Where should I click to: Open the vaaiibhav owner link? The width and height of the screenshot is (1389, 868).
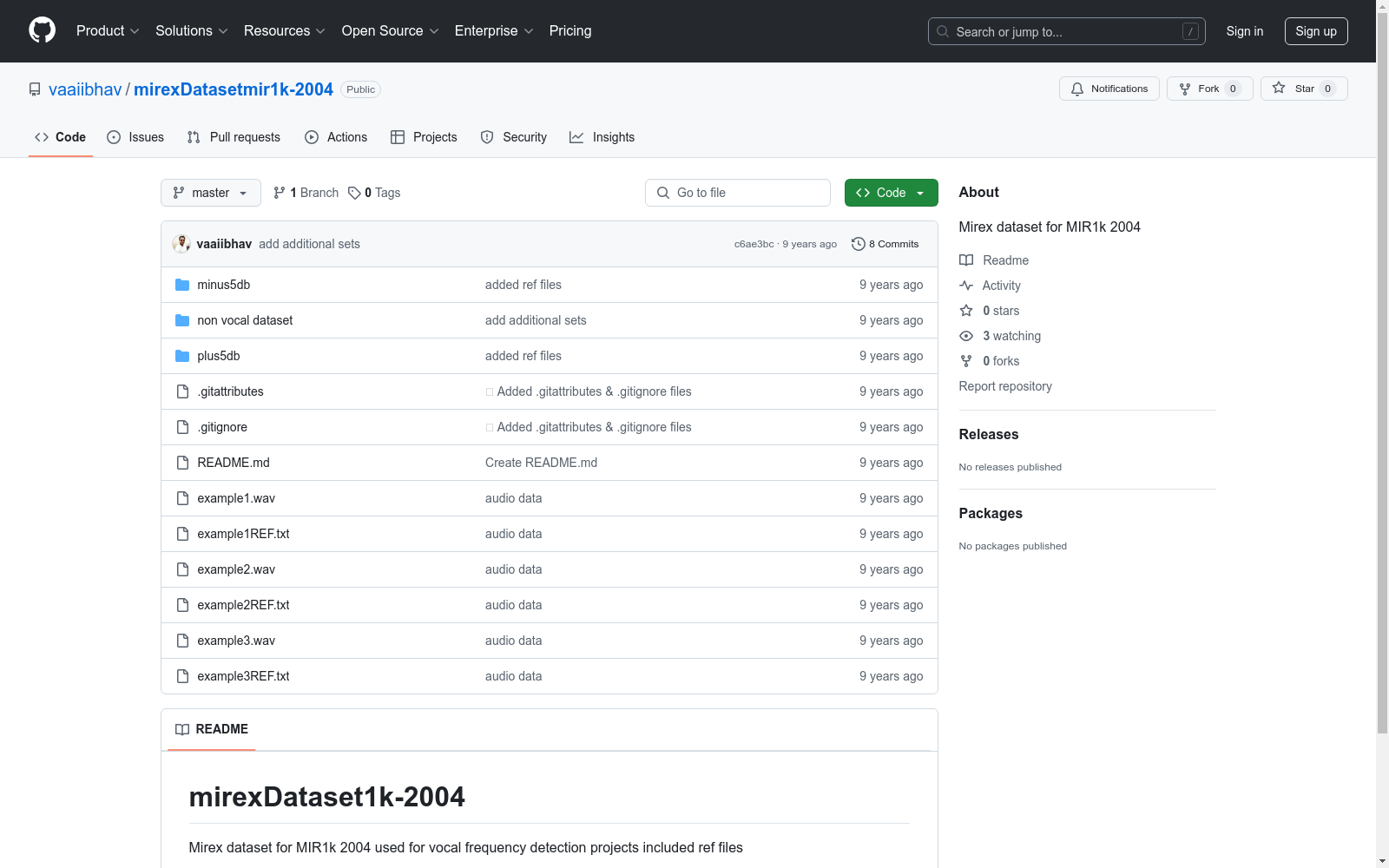(x=85, y=89)
